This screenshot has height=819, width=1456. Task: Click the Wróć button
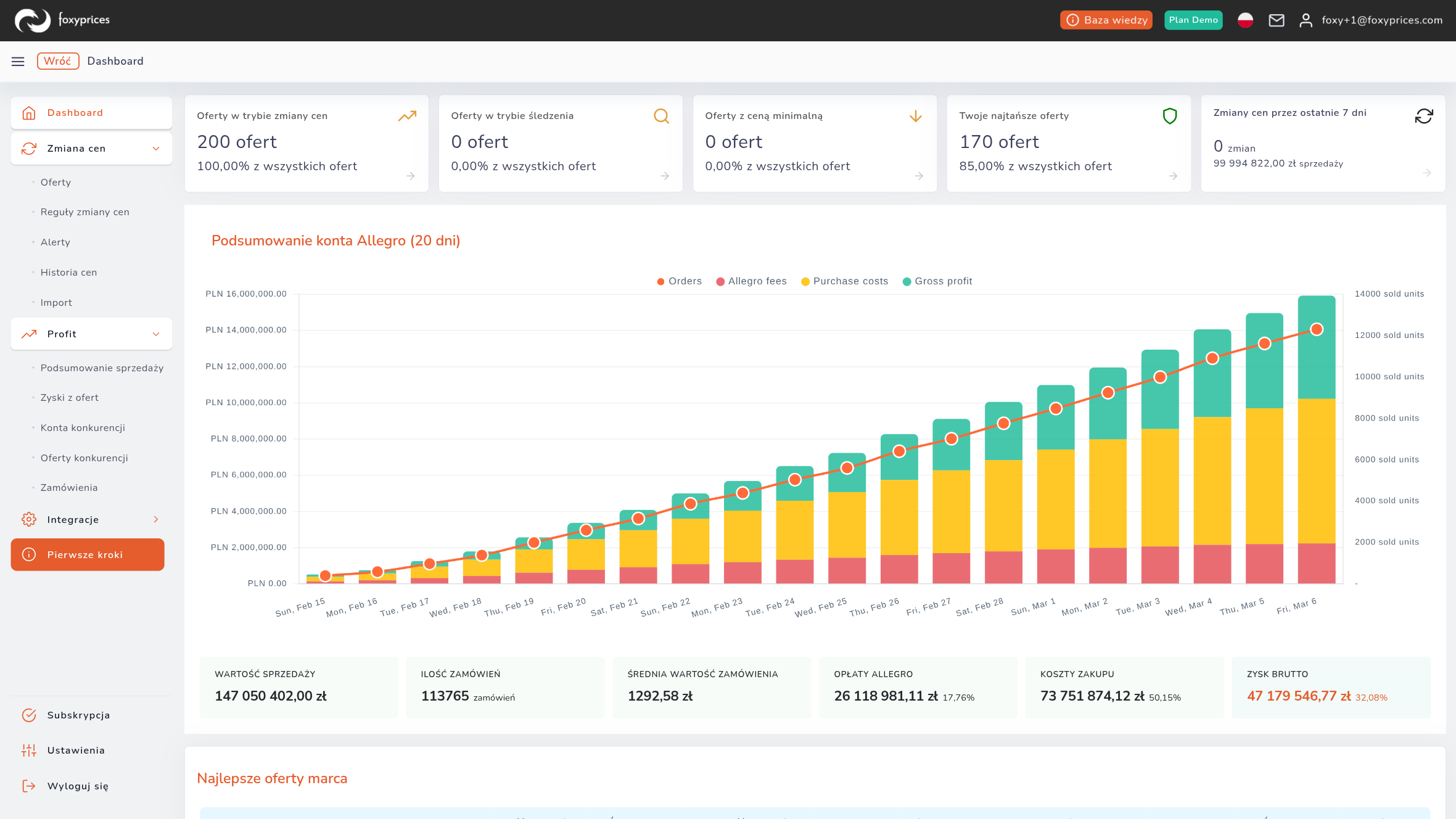58,61
